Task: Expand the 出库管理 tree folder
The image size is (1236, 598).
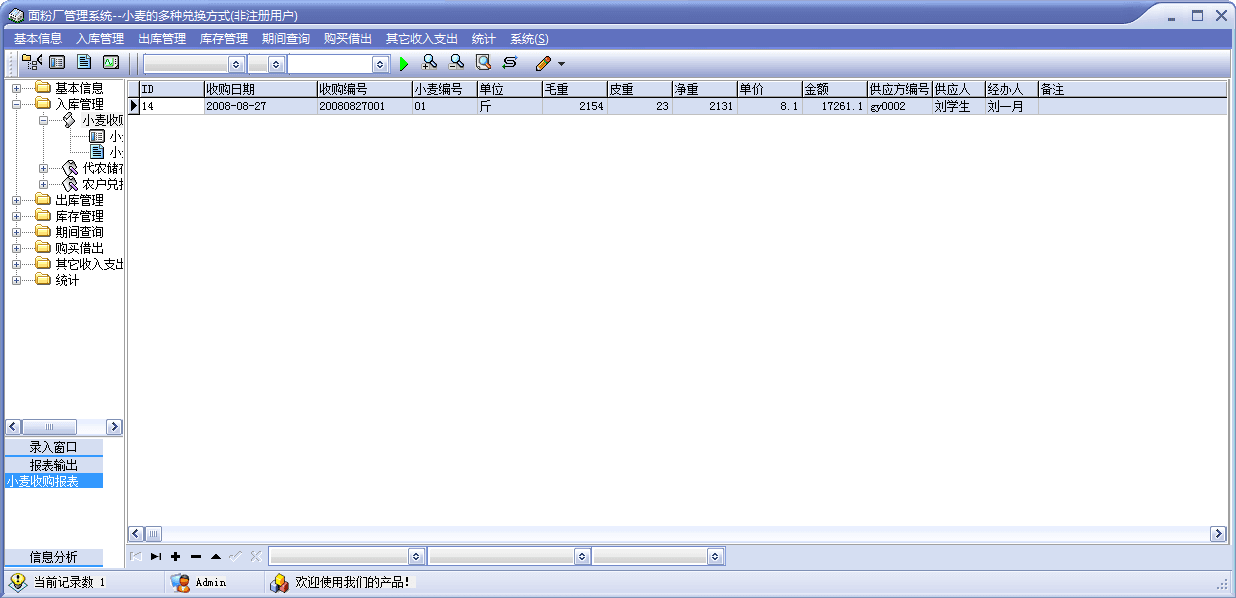Action: click(16, 200)
